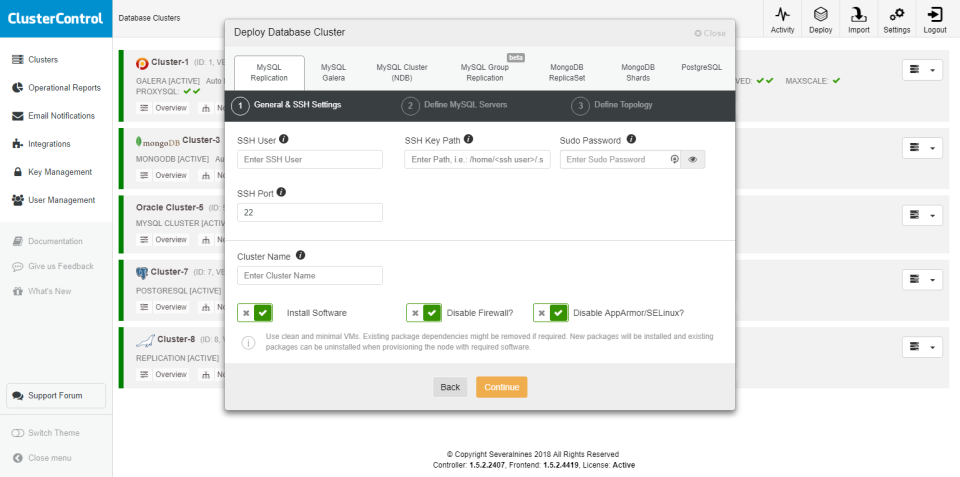Open Oracle Cluster-5 Overview tab
The width and height of the screenshot is (960, 477).
tap(163, 240)
